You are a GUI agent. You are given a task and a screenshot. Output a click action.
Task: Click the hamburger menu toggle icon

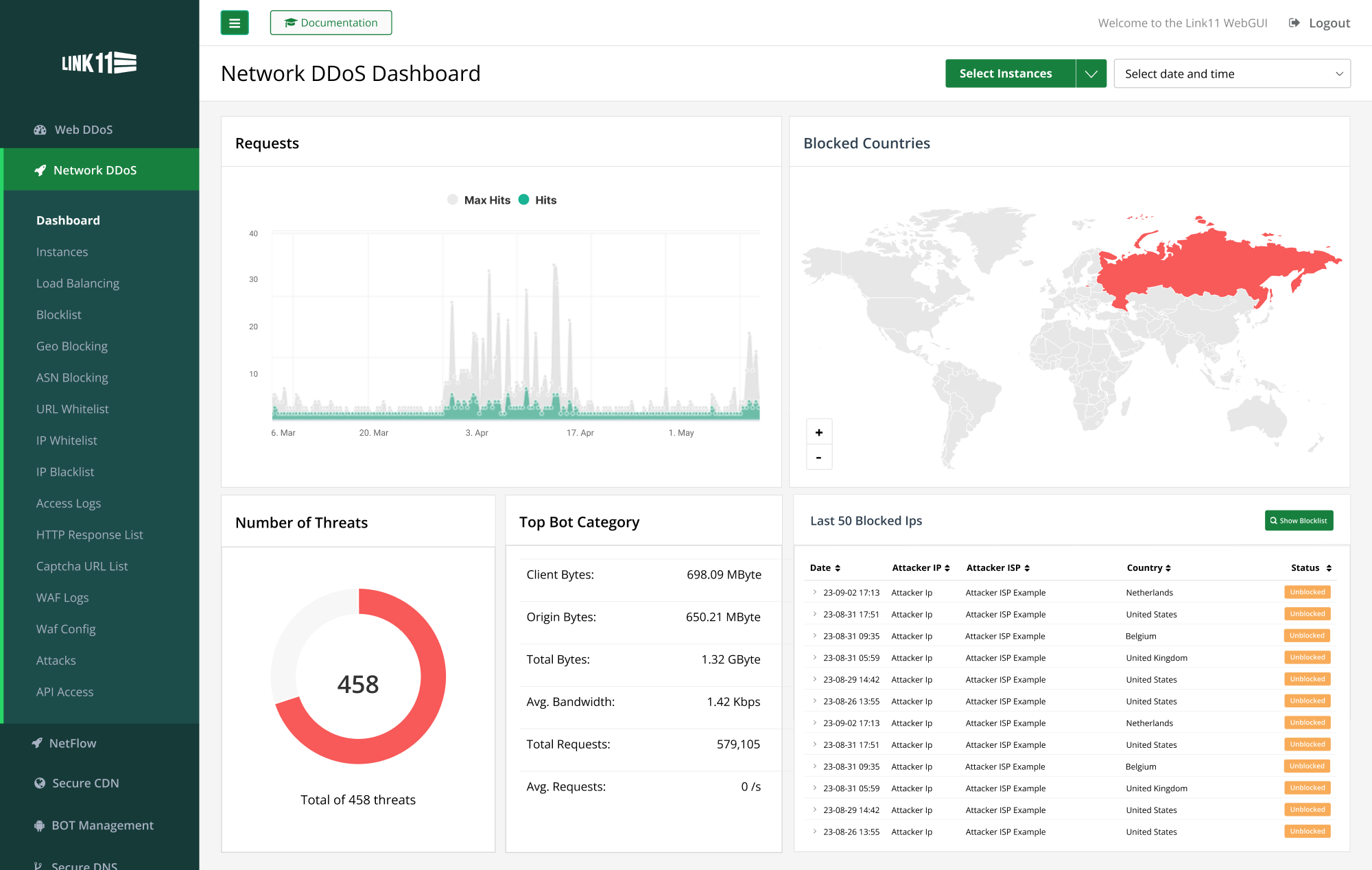coord(235,23)
